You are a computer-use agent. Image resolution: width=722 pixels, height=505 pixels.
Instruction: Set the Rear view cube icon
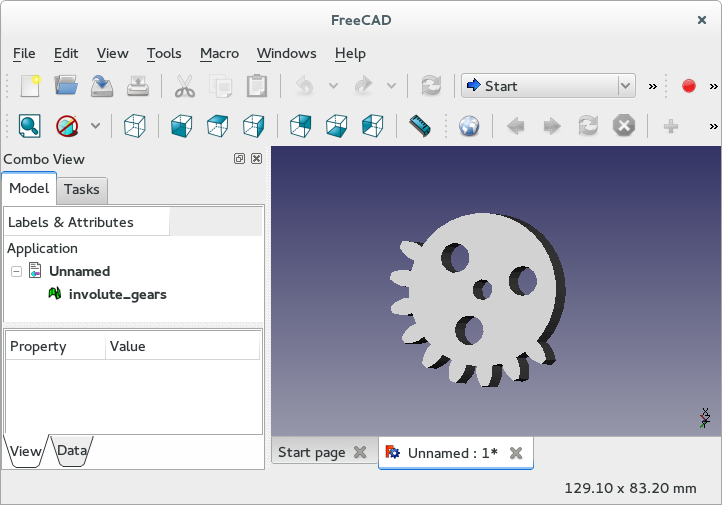[x=300, y=126]
